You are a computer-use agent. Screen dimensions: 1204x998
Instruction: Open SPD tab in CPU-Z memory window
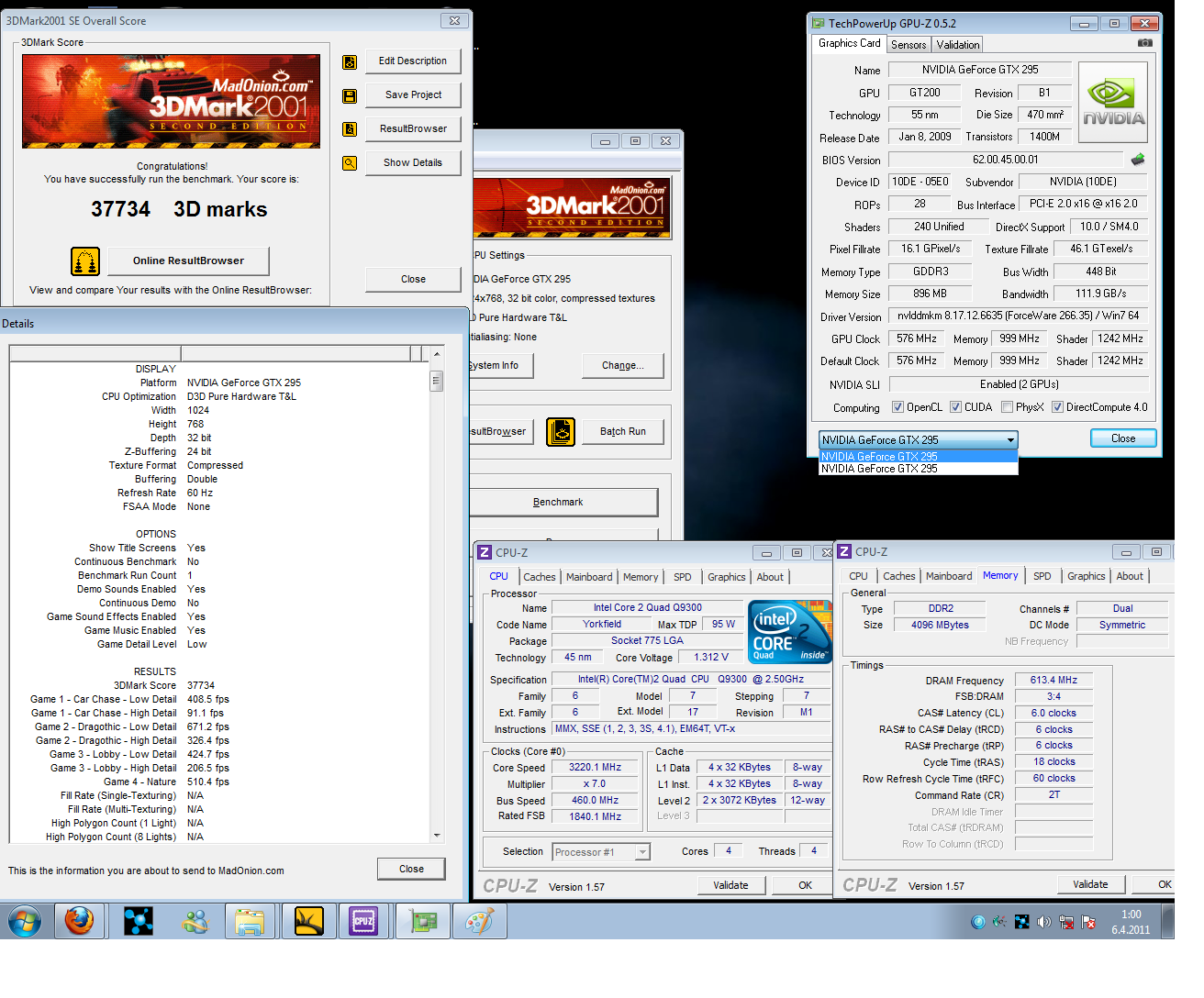pos(1042,576)
